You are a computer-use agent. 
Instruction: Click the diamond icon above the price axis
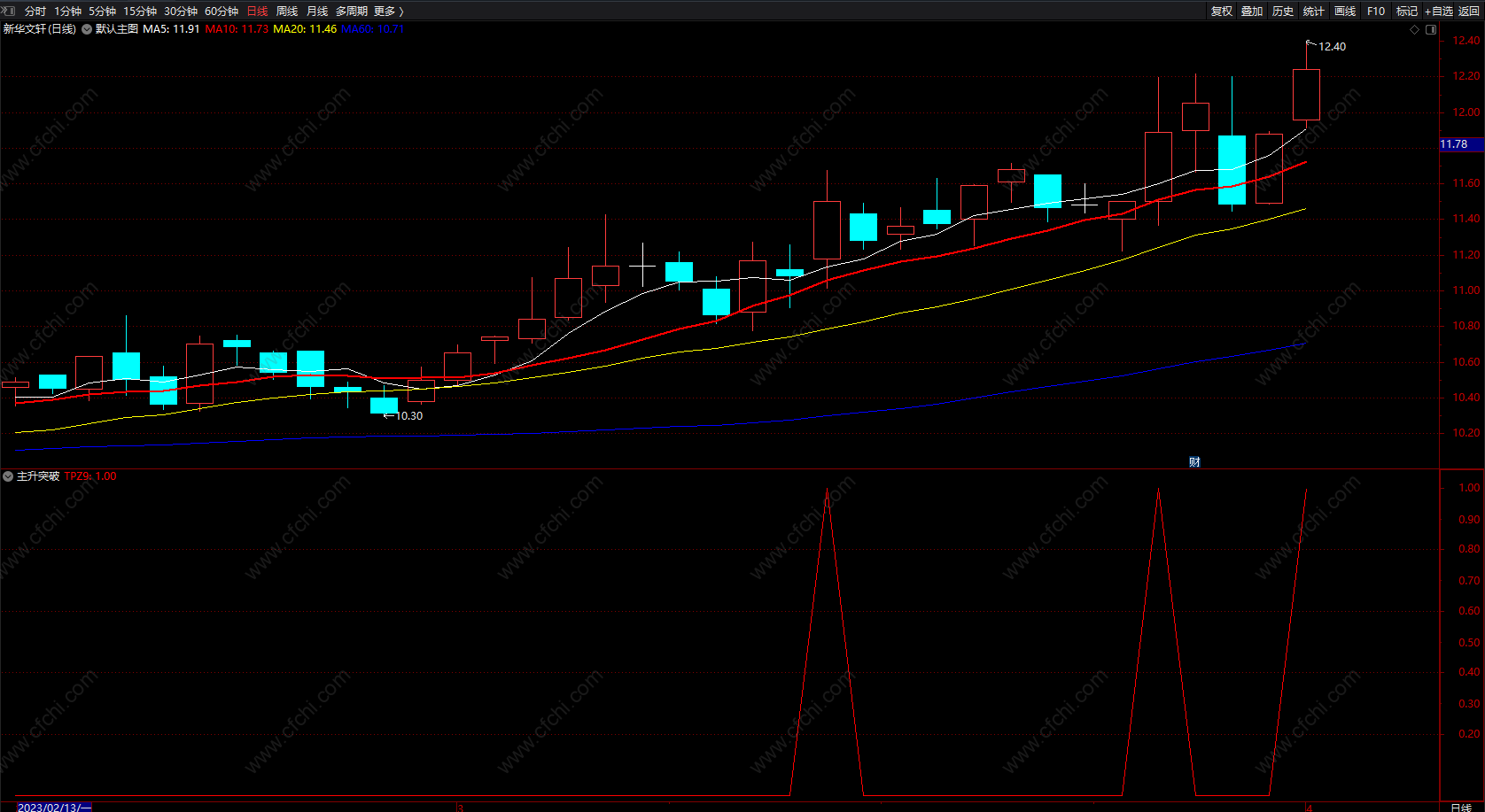(1414, 29)
